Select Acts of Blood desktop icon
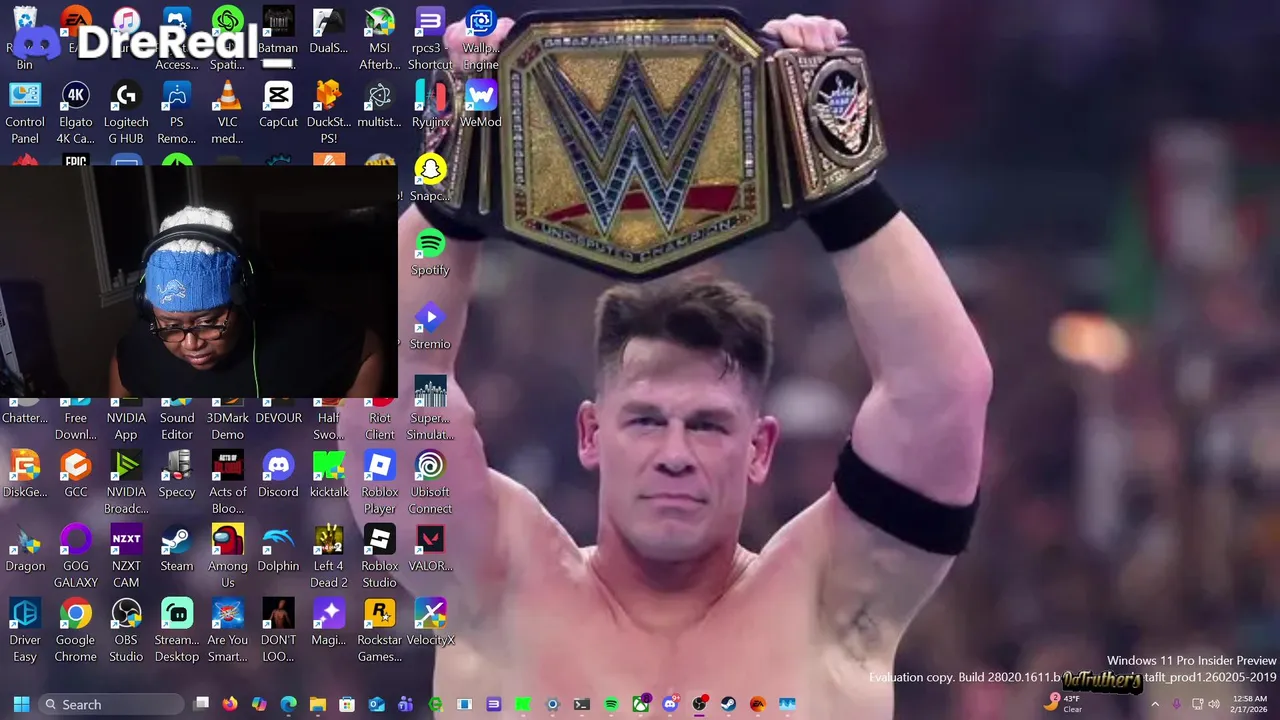Screen dimensions: 1280x720 click(x=228, y=483)
